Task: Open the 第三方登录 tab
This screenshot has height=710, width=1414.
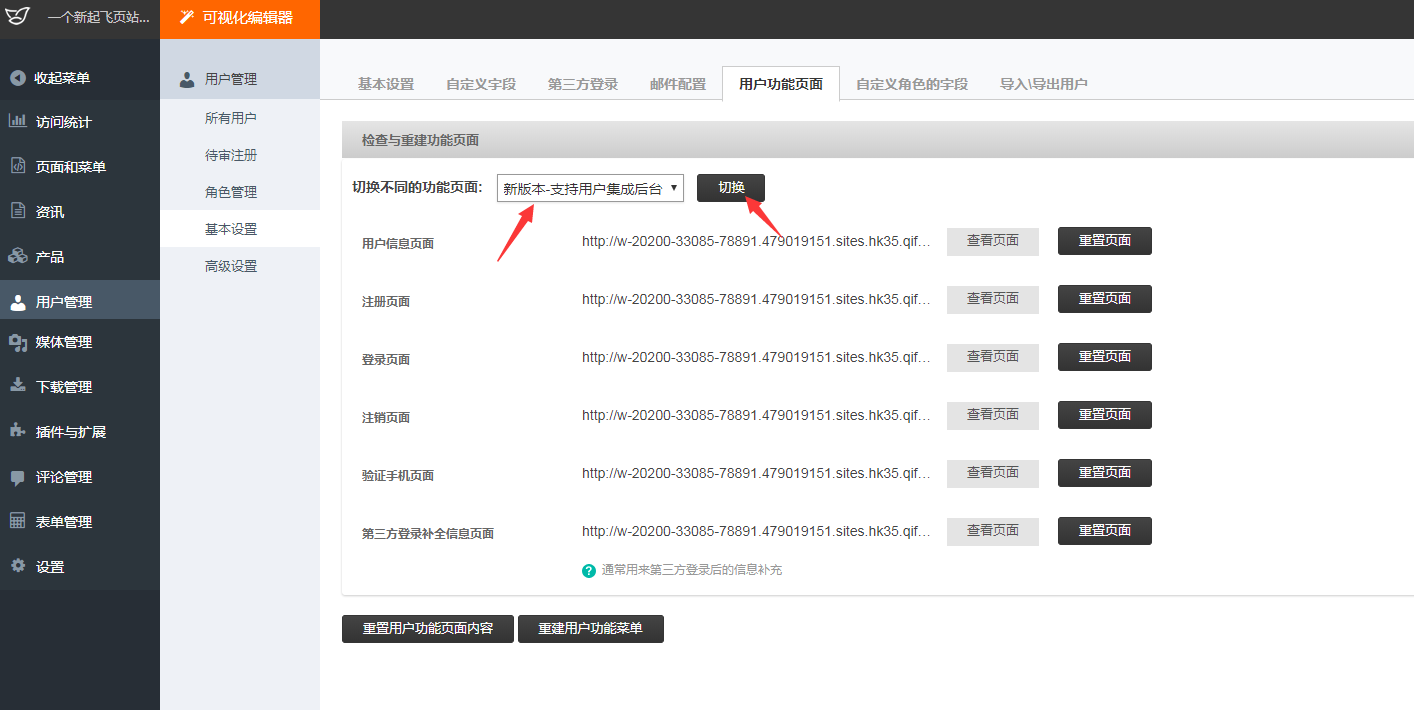Action: tap(583, 84)
